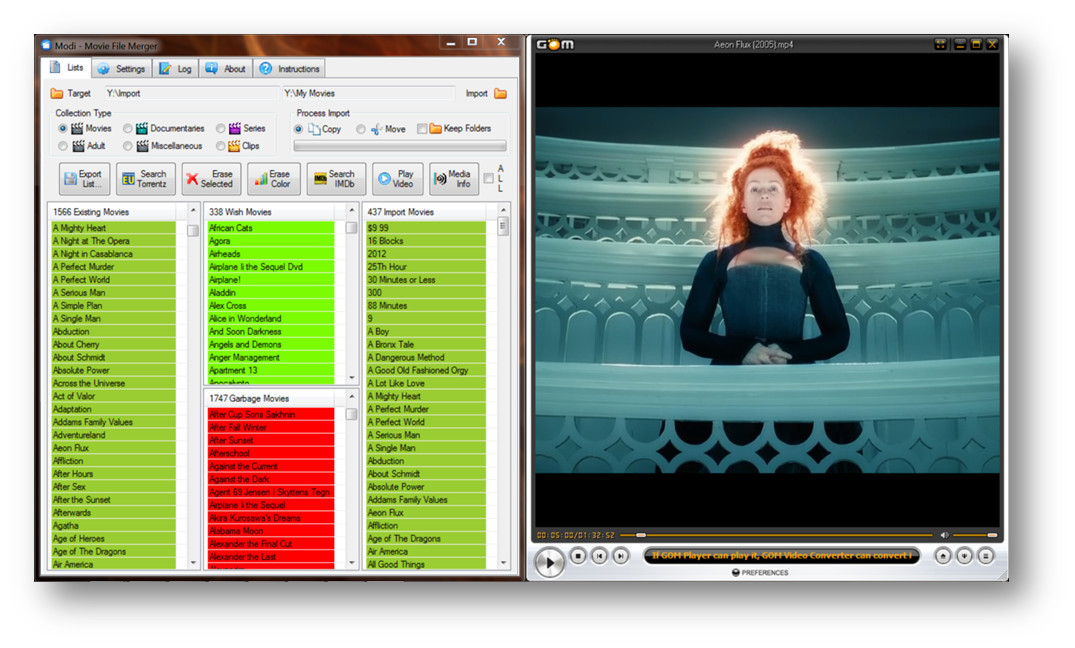Click the Search IMDb button
This screenshot has width=1075, height=648.
(336, 179)
